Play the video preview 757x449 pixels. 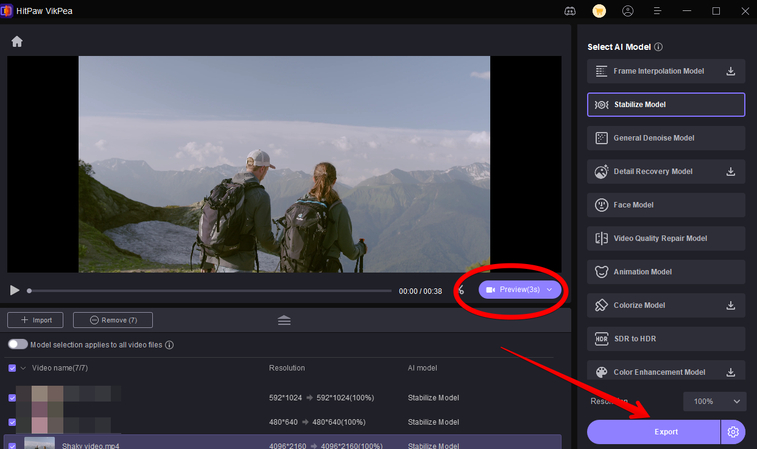click(x=14, y=290)
